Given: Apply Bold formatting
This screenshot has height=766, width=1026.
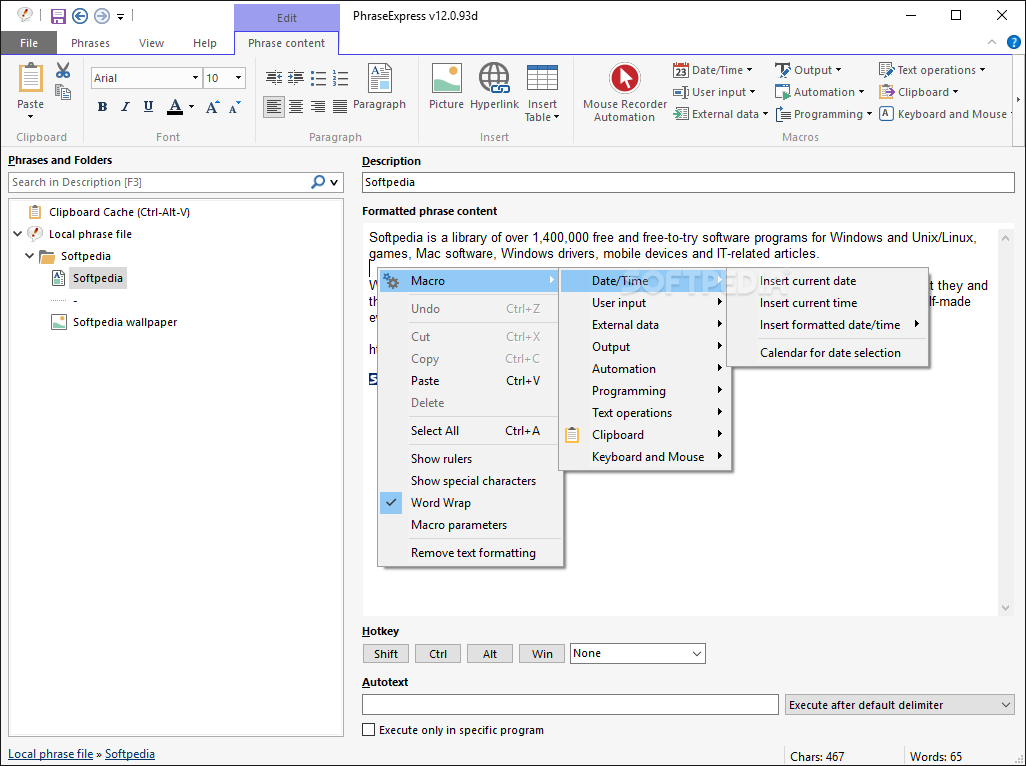Looking at the screenshot, I should coord(102,107).
